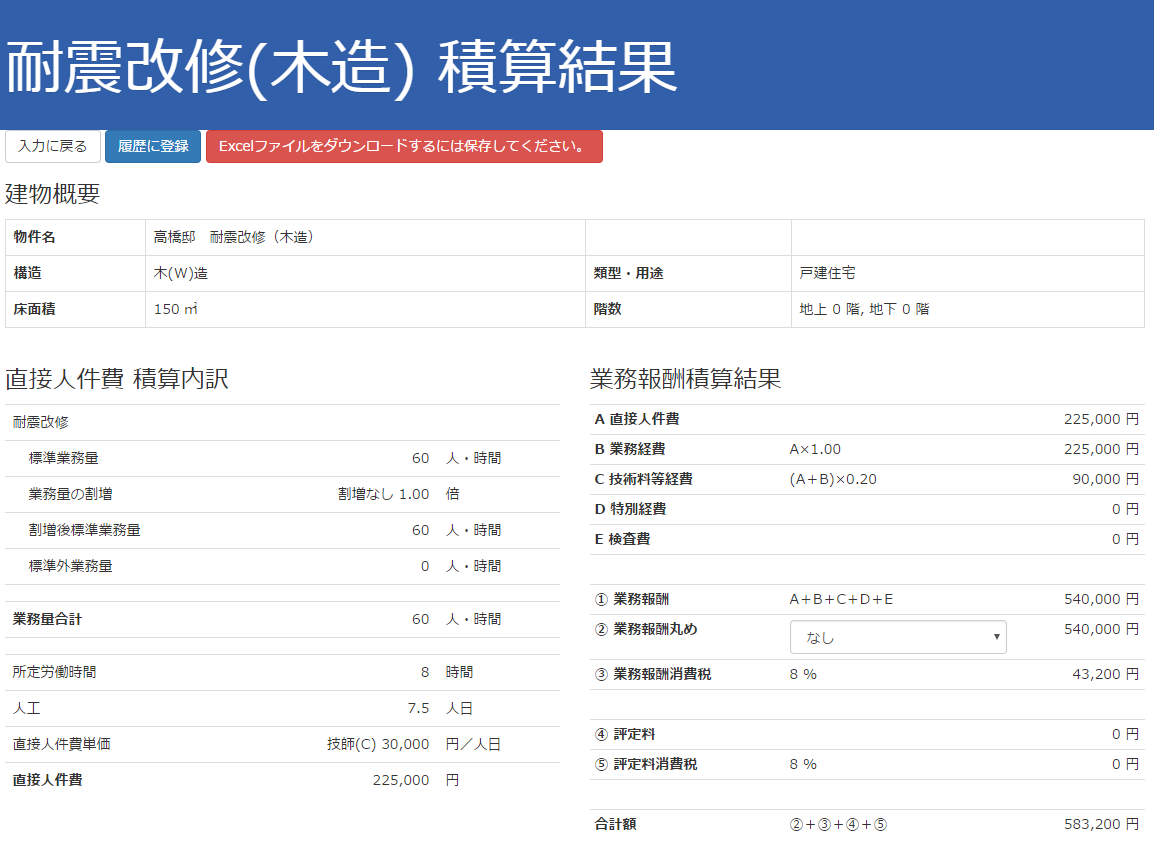Screen dimensions: 1154x854
Task: Click the 人工 value 7.5
Action: [x=418, y=708]
